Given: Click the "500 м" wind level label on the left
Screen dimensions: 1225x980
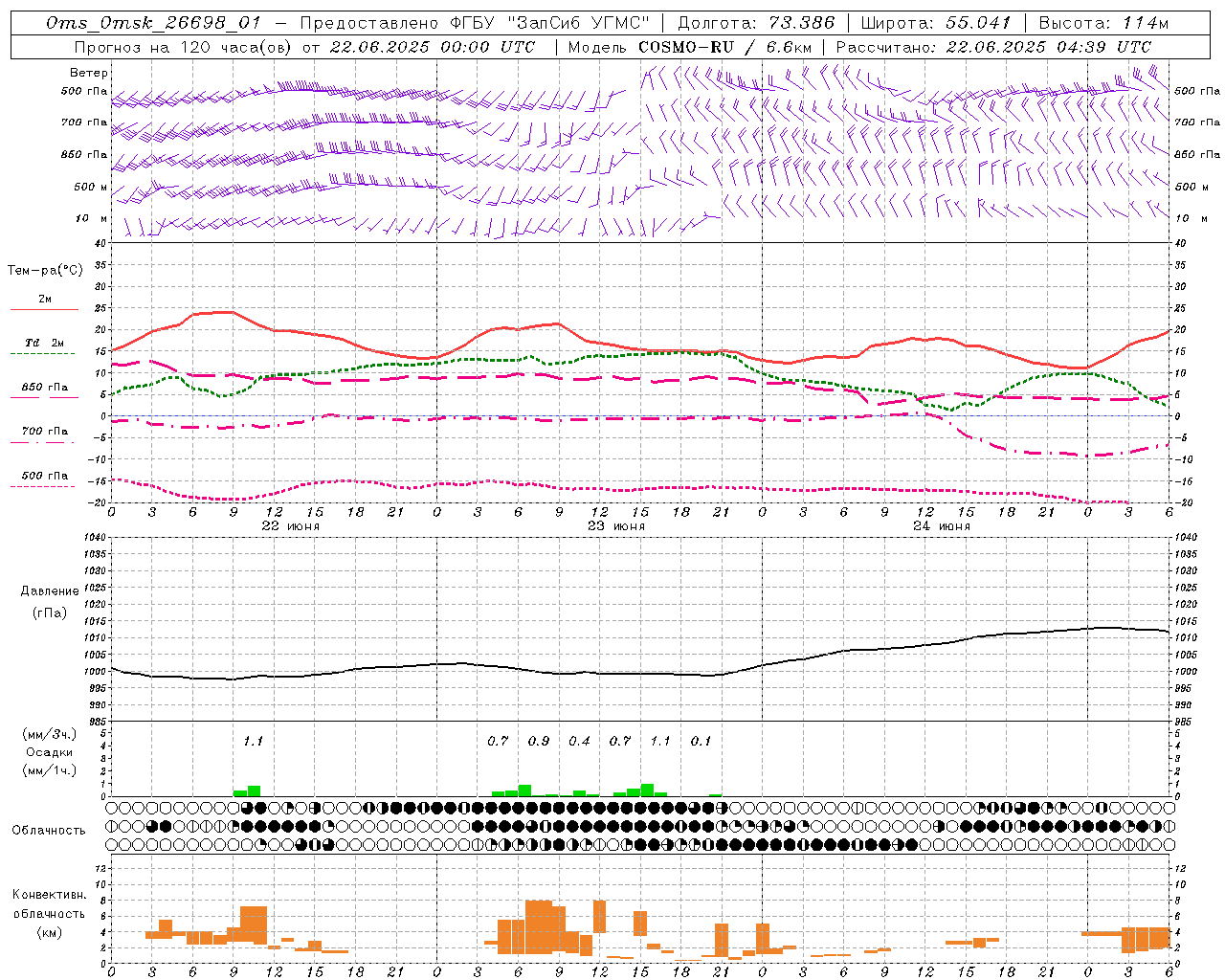Looking at the screenshot, I should [91, 187].
